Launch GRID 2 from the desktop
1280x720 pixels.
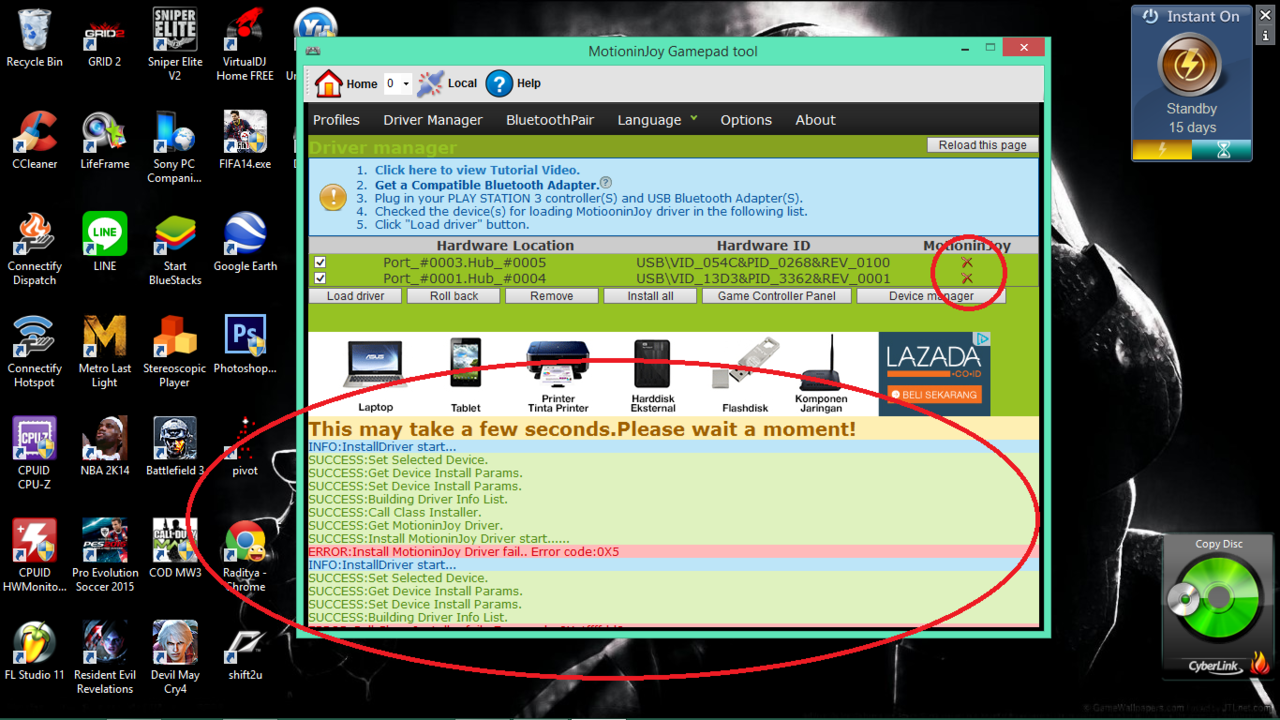tap(104, 38)
